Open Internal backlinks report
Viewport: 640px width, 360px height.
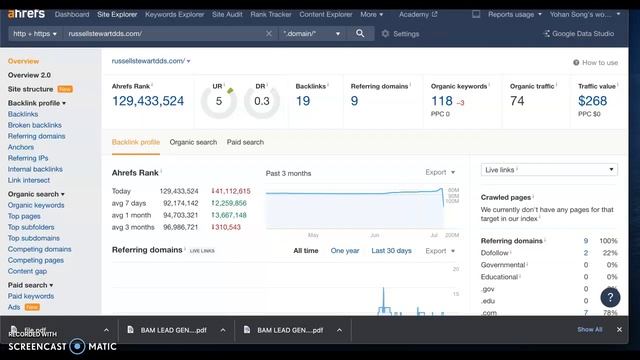[x=35, y=169]
